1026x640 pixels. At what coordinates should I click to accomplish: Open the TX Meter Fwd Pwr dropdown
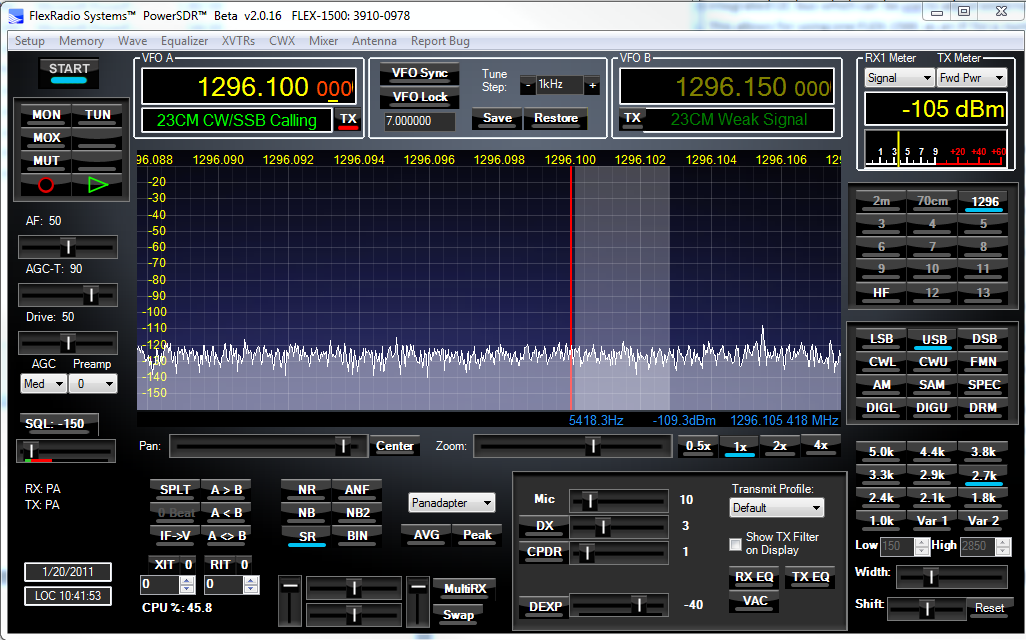(x=971, y=78)
